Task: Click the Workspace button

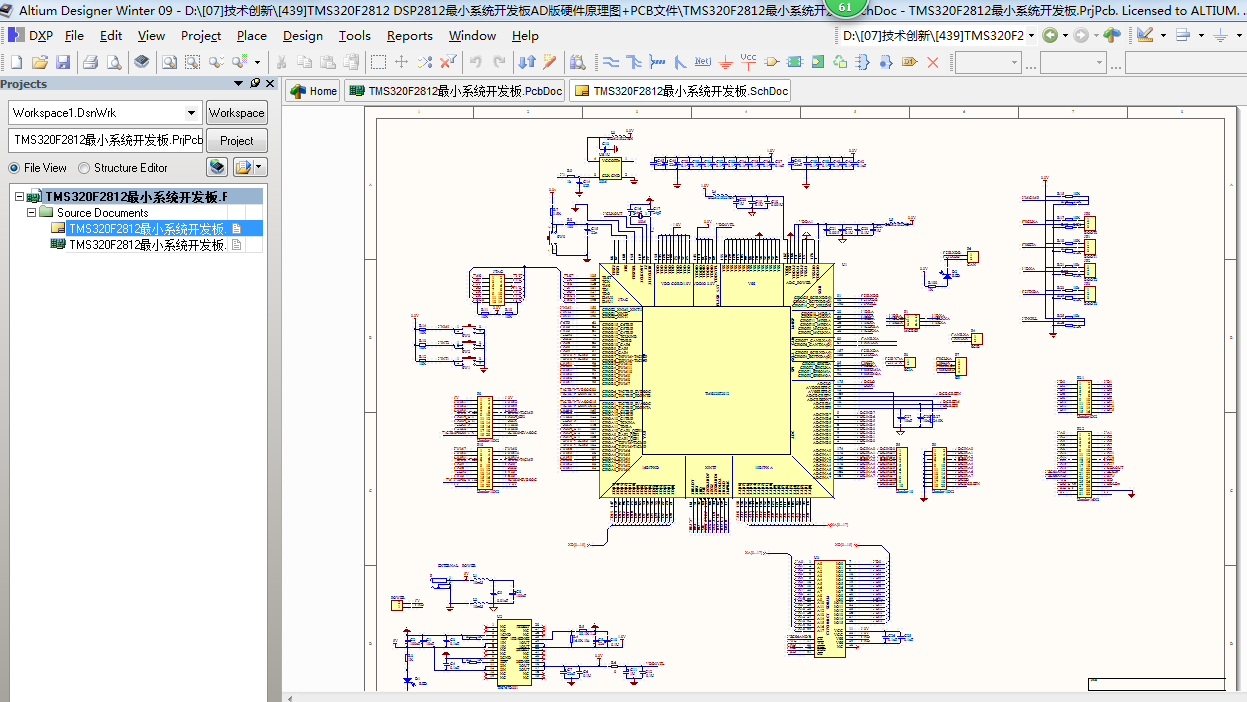Action: 237,113
